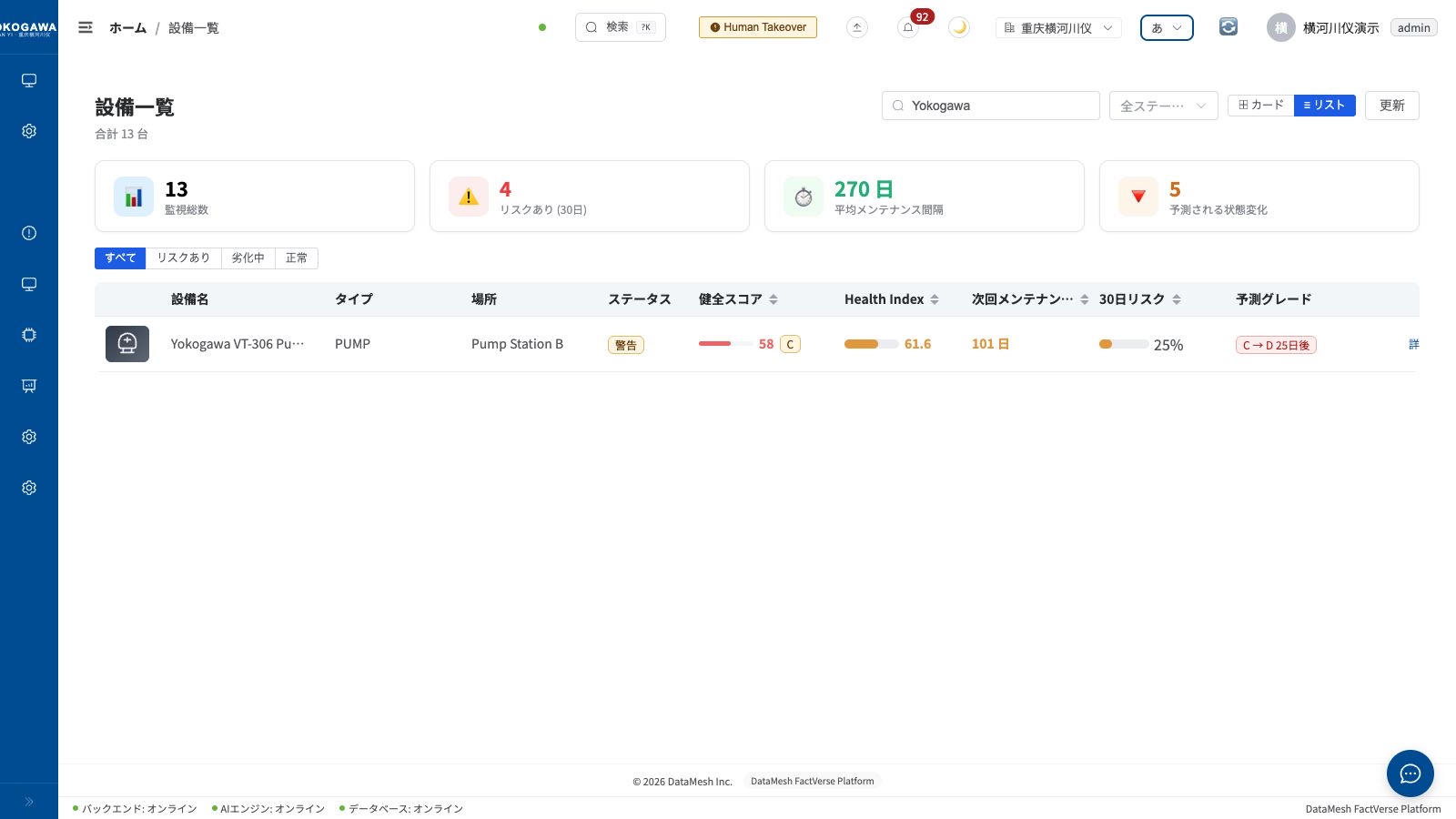Switch to リスト view
Image resolution: width=1456 pixels, height=819 pixels.
(1325, 106)
